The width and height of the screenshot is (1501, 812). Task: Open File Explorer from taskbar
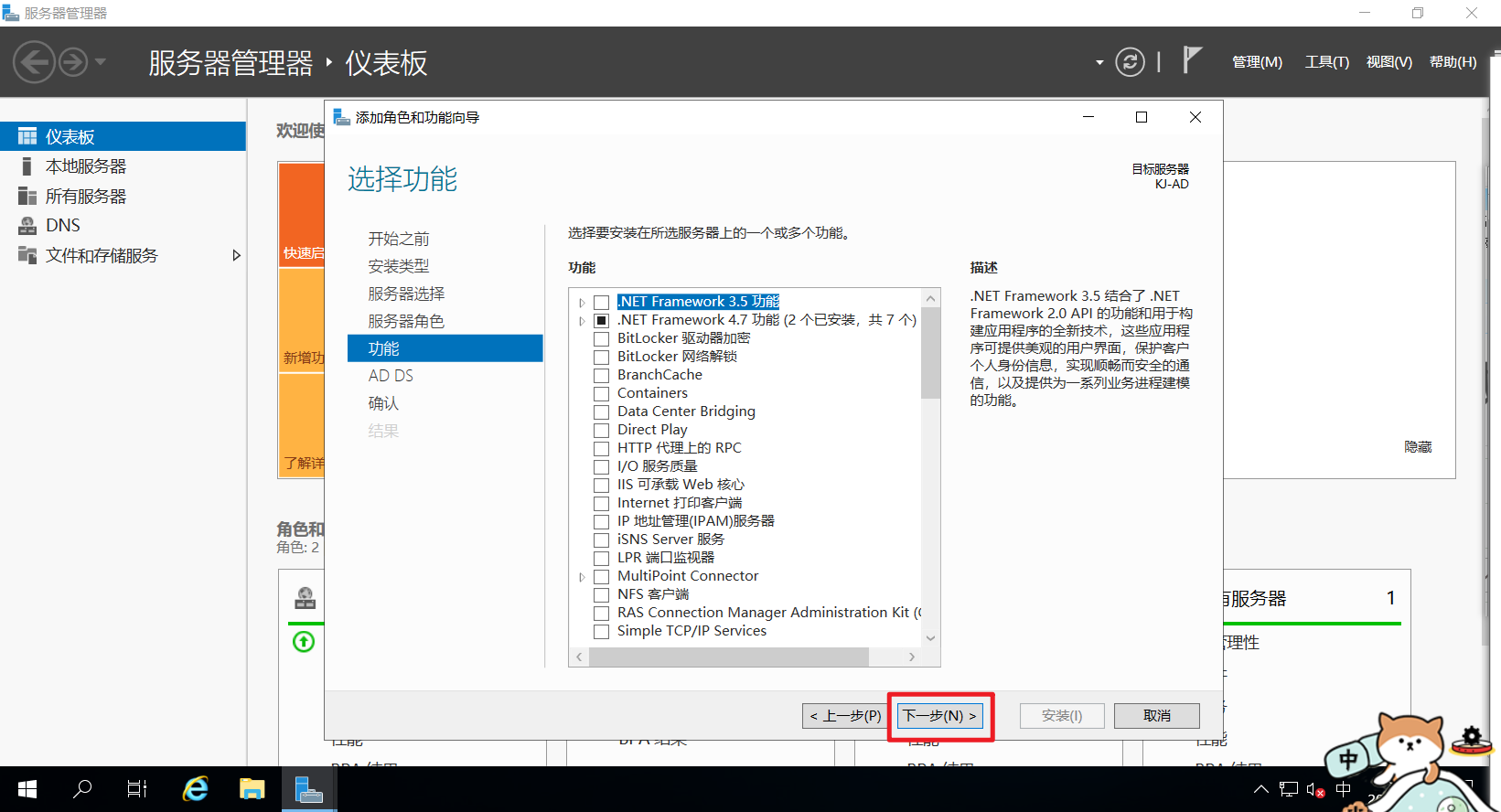click(252, 789)
